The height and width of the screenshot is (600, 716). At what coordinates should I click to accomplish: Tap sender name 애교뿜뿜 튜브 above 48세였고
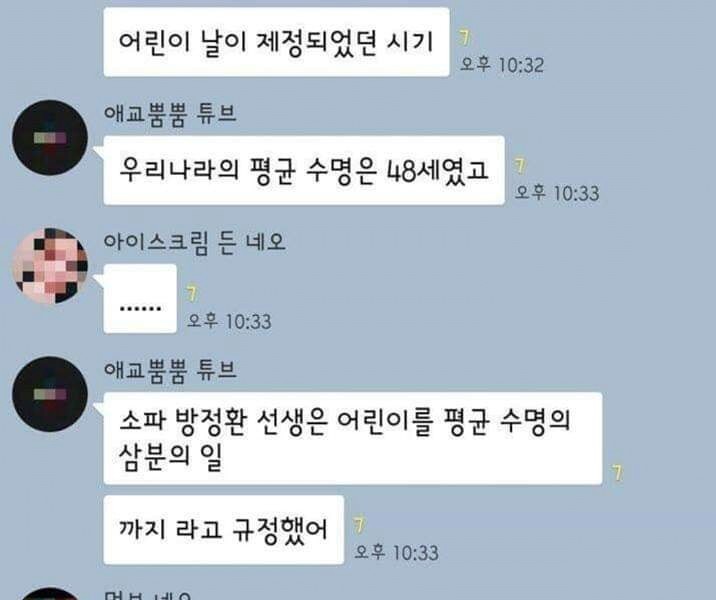coord(170,114)
